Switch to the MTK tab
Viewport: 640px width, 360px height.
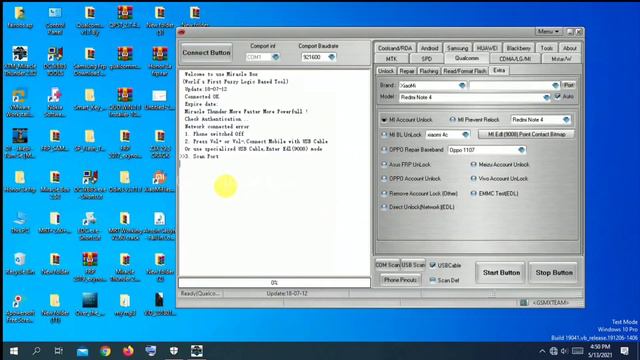tap(391, 59)
